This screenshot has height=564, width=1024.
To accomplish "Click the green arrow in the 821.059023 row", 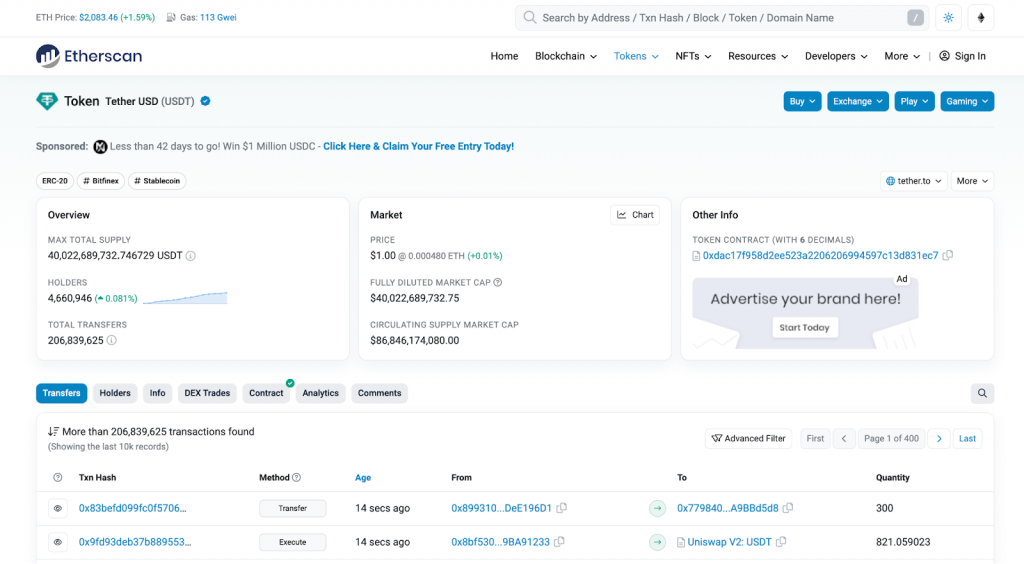I will [x=658, y=542].
